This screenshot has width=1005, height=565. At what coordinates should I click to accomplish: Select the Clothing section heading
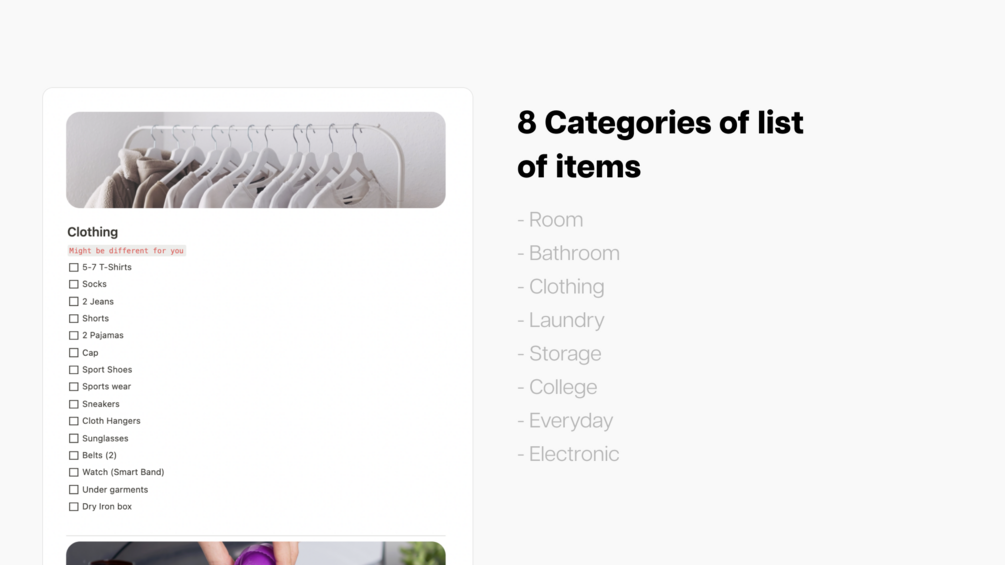(92, 232)
